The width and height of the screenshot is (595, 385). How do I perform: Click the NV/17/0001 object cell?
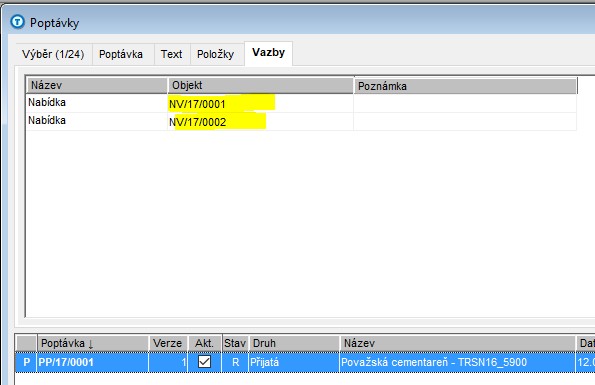click(x=260, y=103)
